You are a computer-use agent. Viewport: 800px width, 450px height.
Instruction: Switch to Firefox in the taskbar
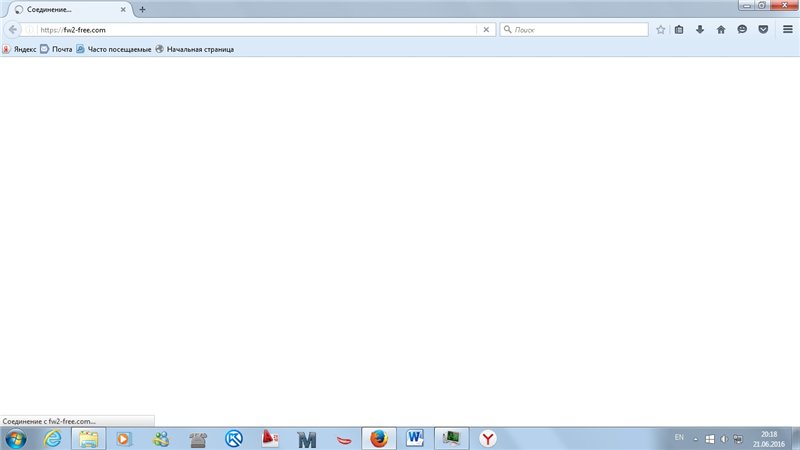379,439
